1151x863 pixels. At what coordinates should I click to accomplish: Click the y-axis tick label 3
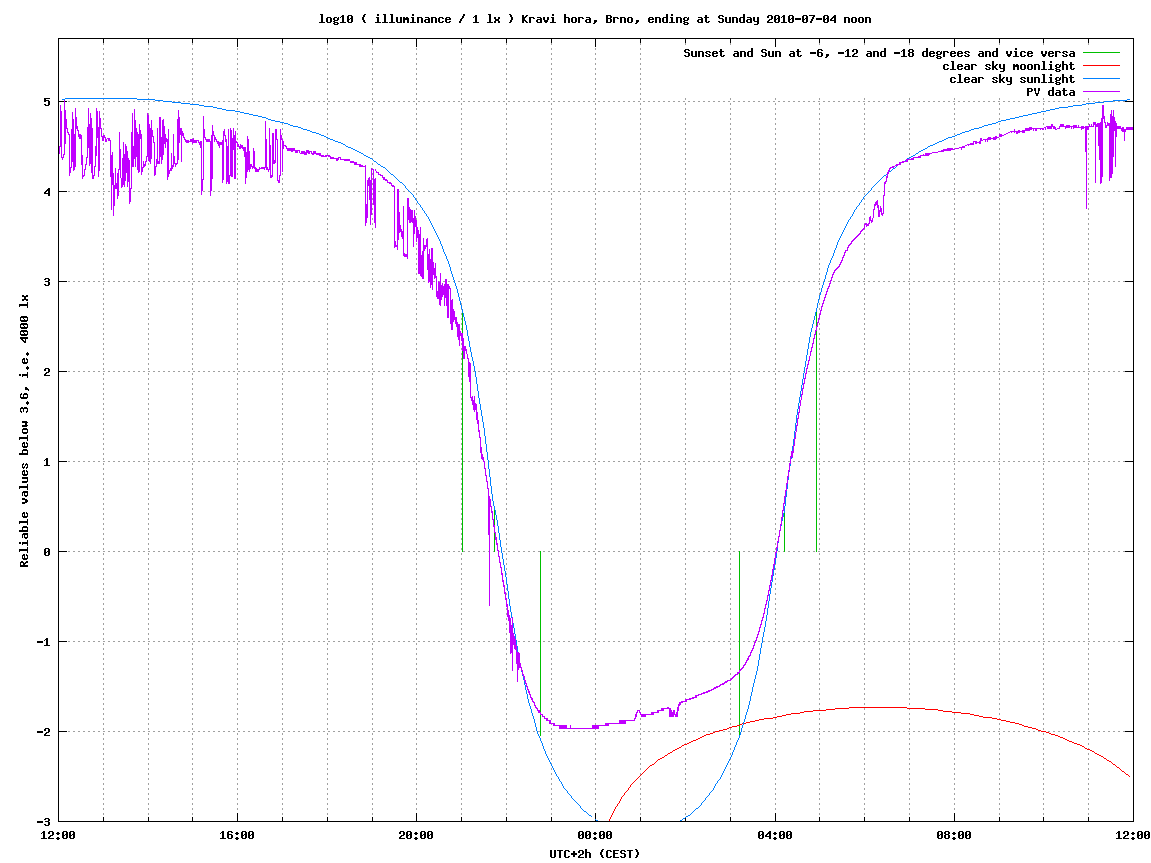[x=47, y=282]
